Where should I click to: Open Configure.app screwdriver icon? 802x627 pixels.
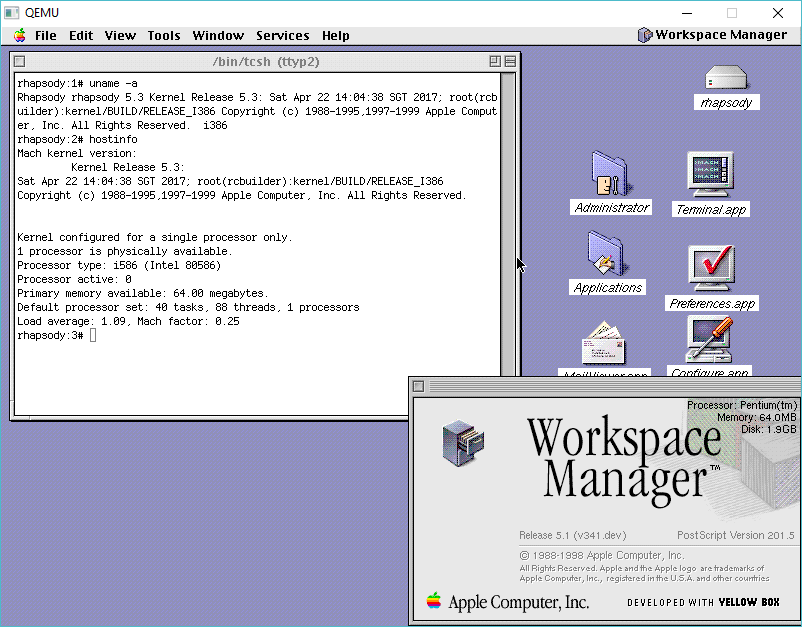point(710,340)
